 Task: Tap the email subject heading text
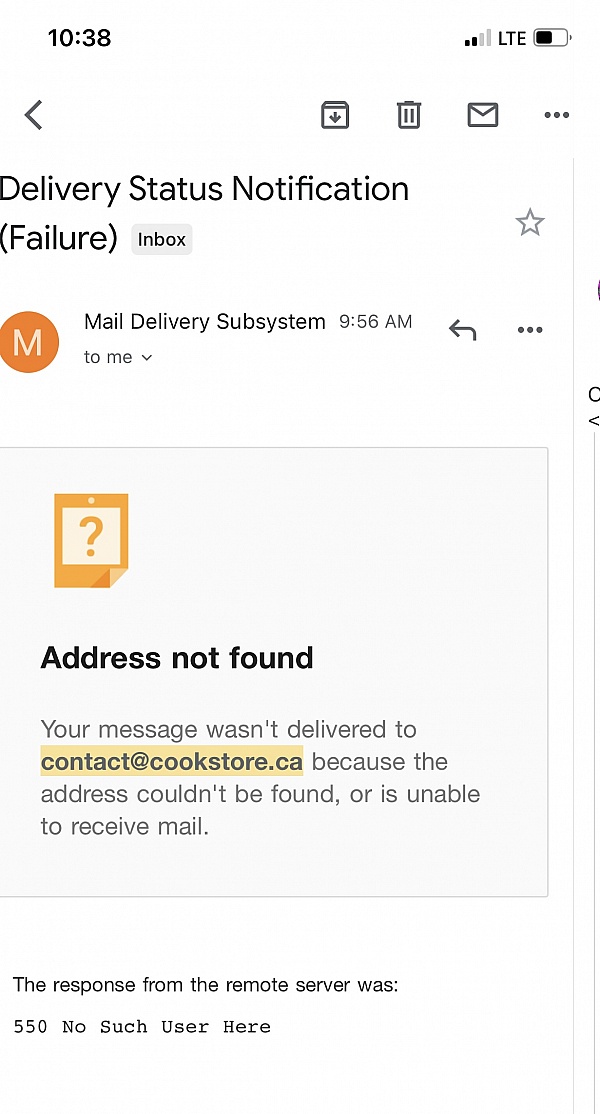tap(204, 212)
